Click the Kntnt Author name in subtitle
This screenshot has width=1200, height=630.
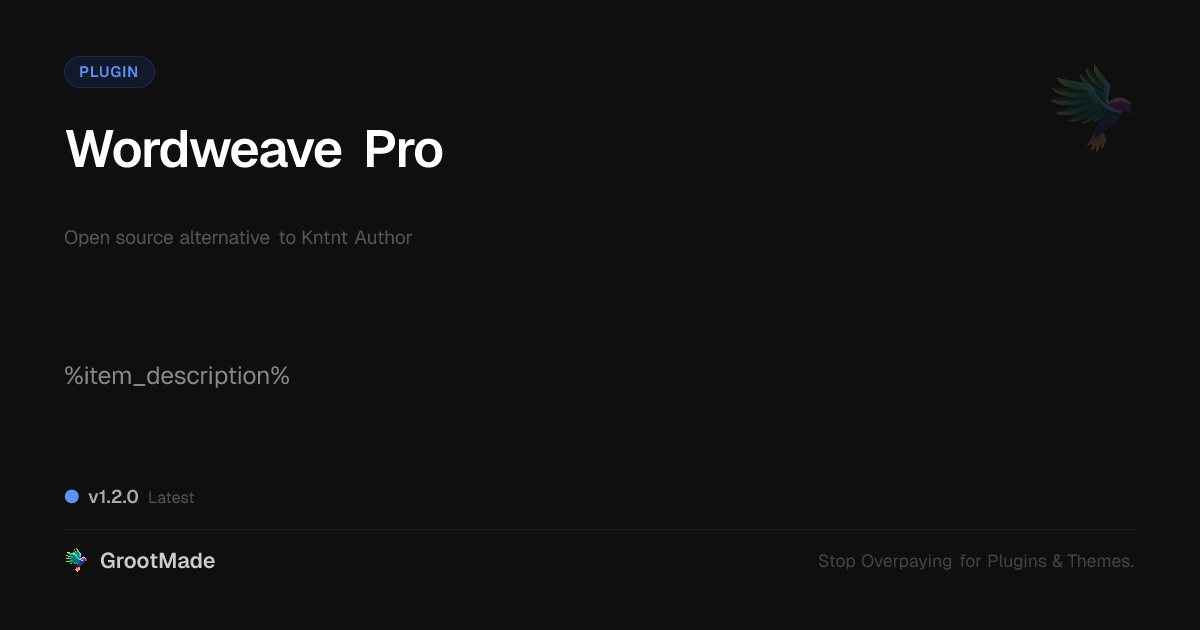tap(357, 238)
